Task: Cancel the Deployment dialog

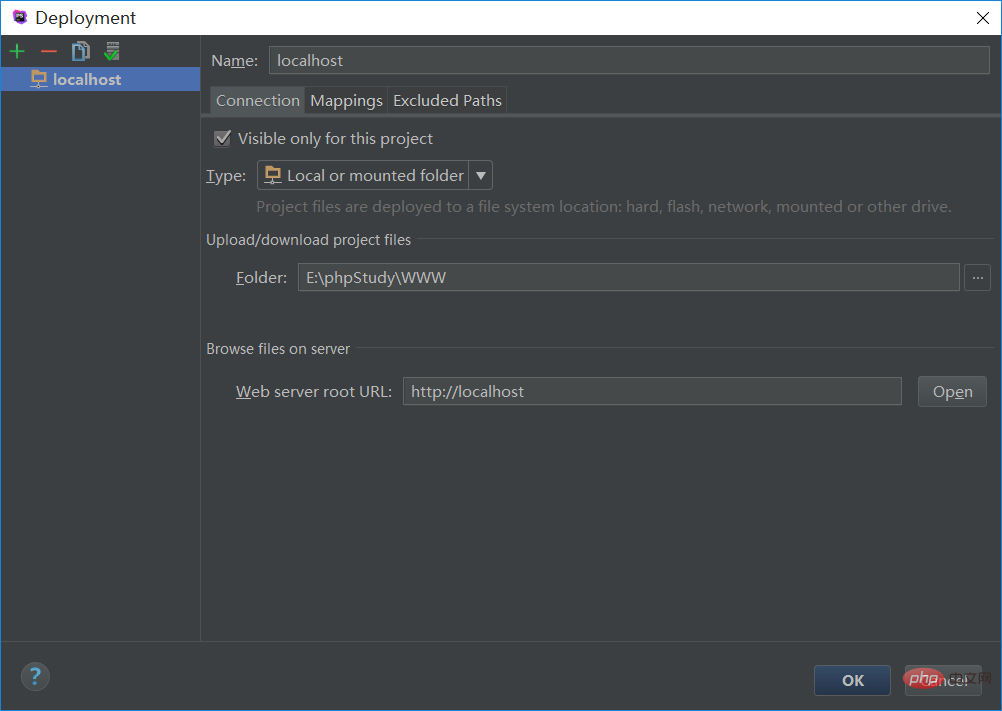Action: tap(943, 680)
